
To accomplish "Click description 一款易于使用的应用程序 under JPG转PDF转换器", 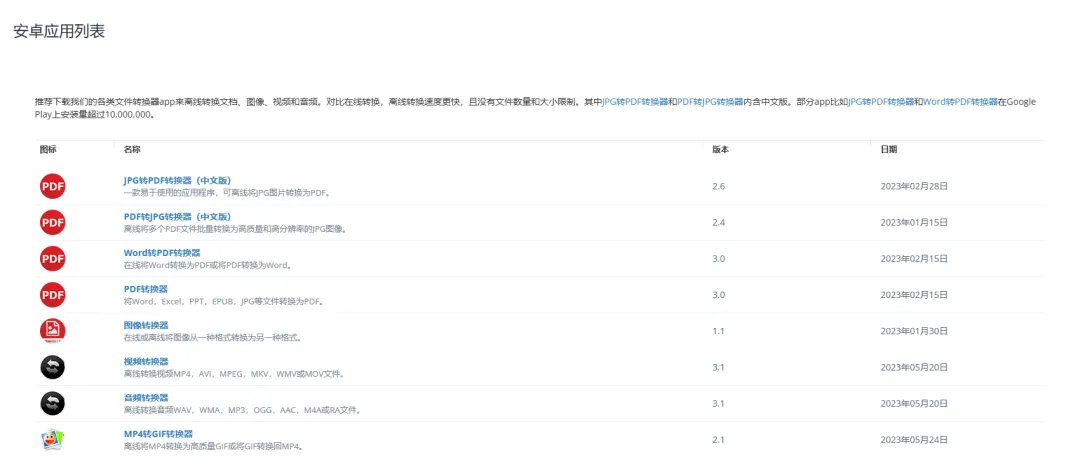I will 227,193.
